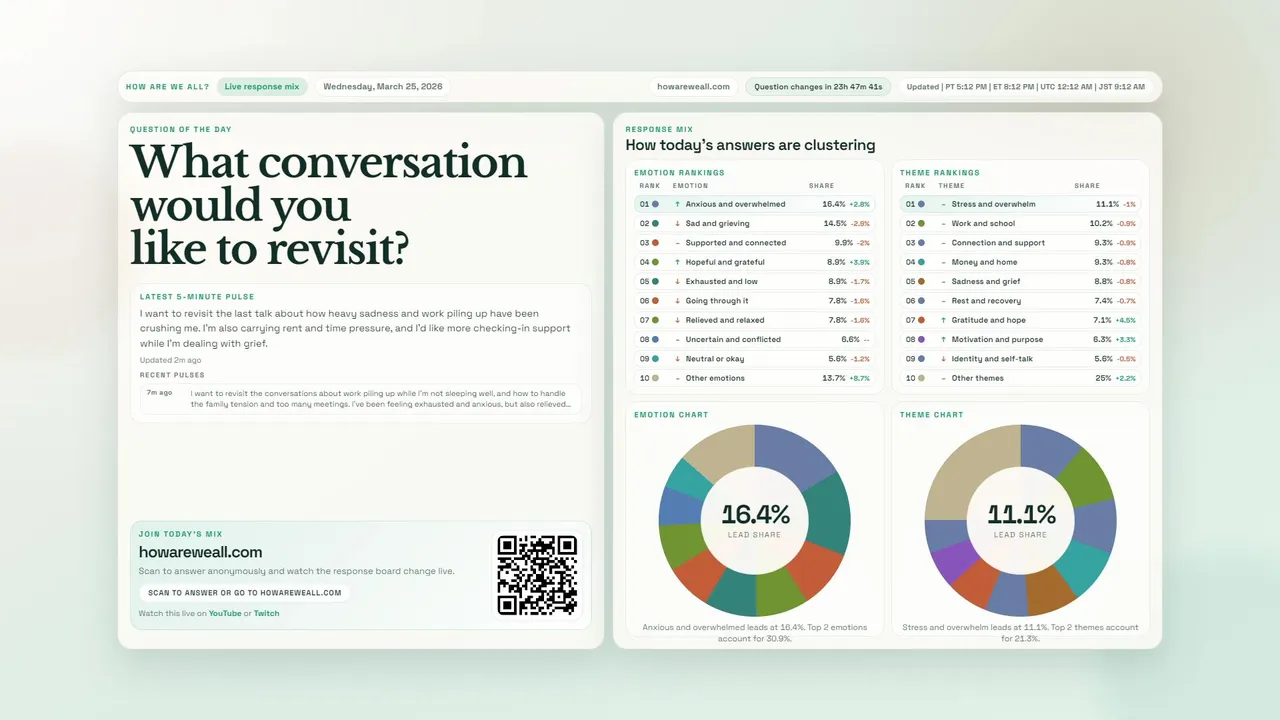Click the Supported and connected row label
Viewport: 1280px width, 720px height.
click(736, 243)
